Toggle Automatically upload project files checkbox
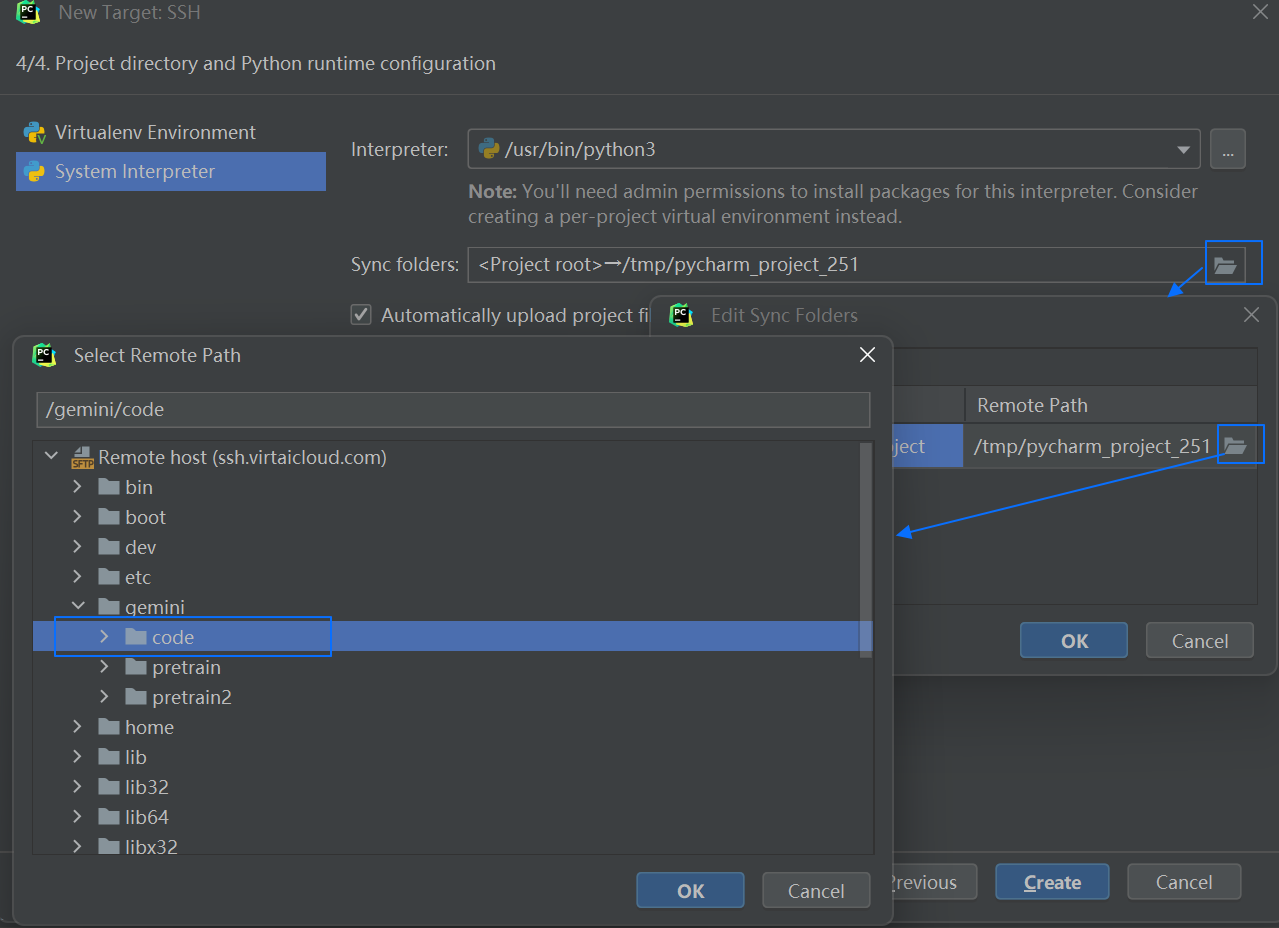 coord(361,315)
